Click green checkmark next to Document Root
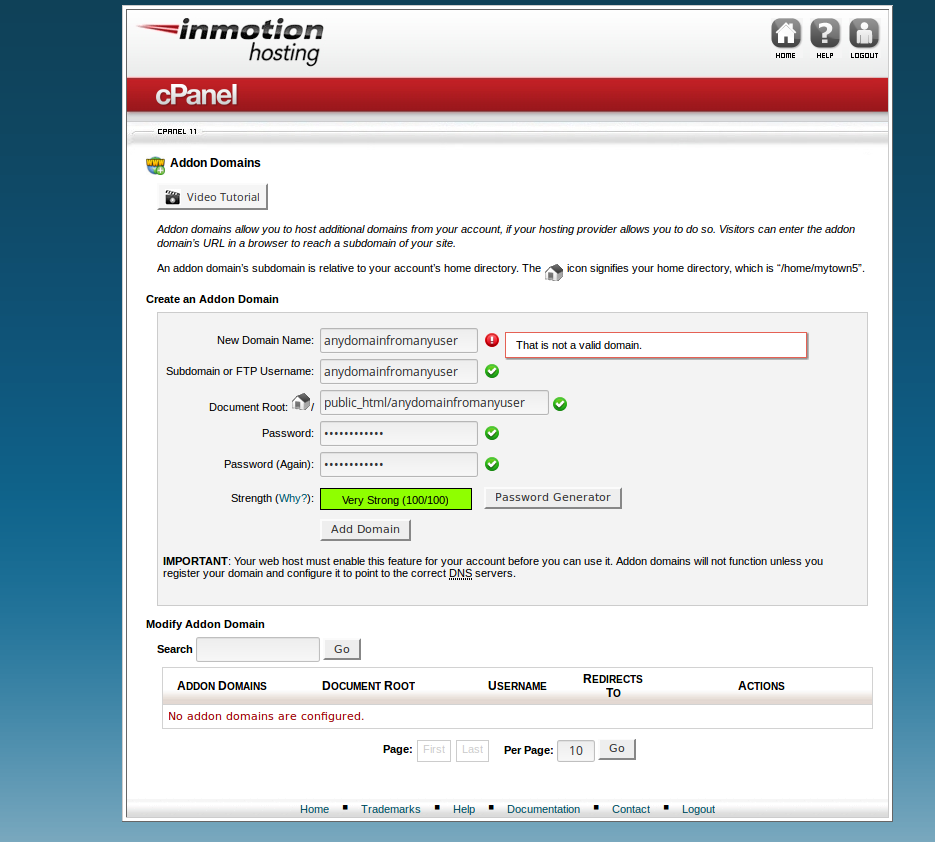The width and height of the screenshot is (935, 842). (x=560, y=404)
